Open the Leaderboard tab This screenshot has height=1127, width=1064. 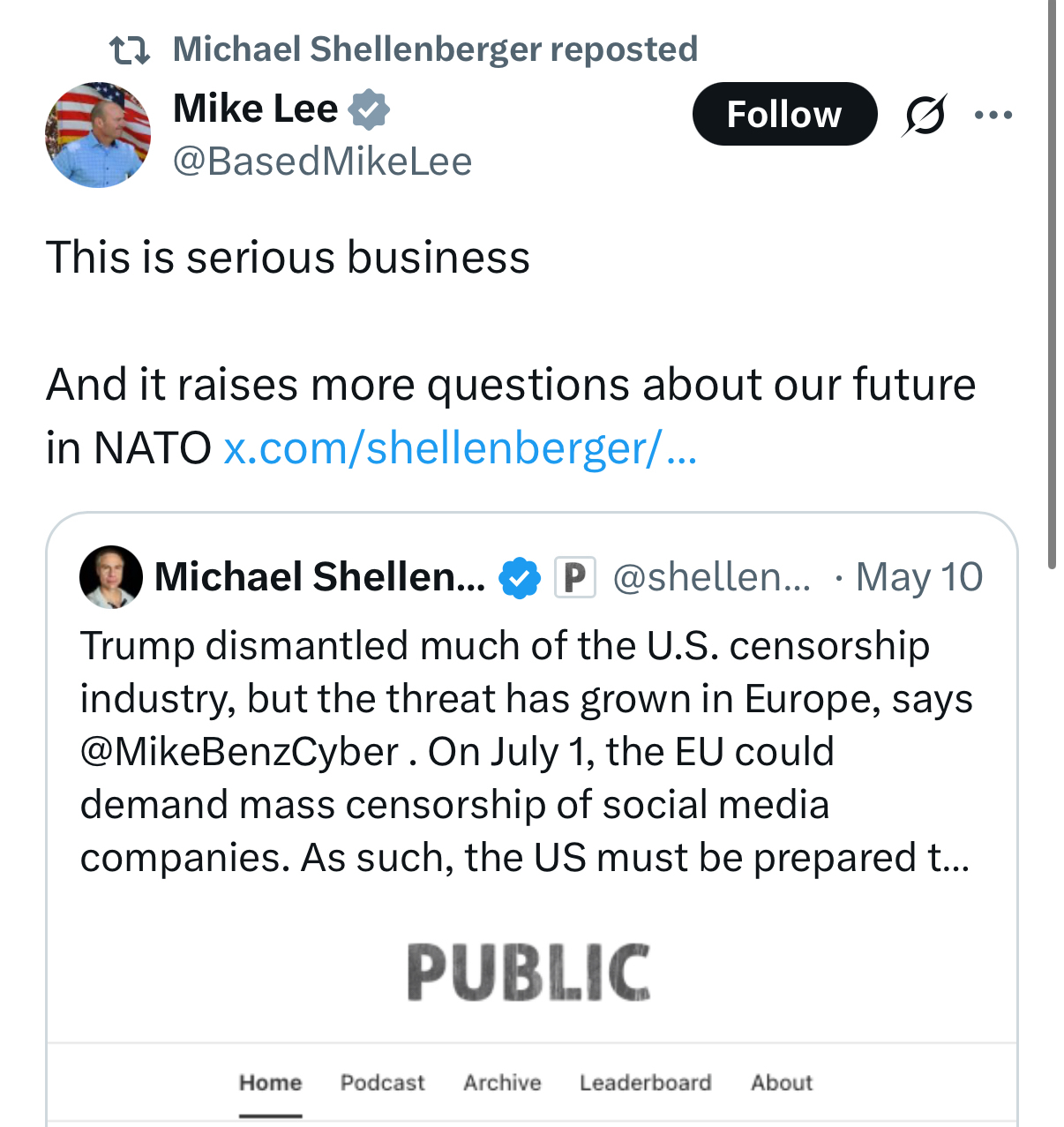click(645, 1083)
